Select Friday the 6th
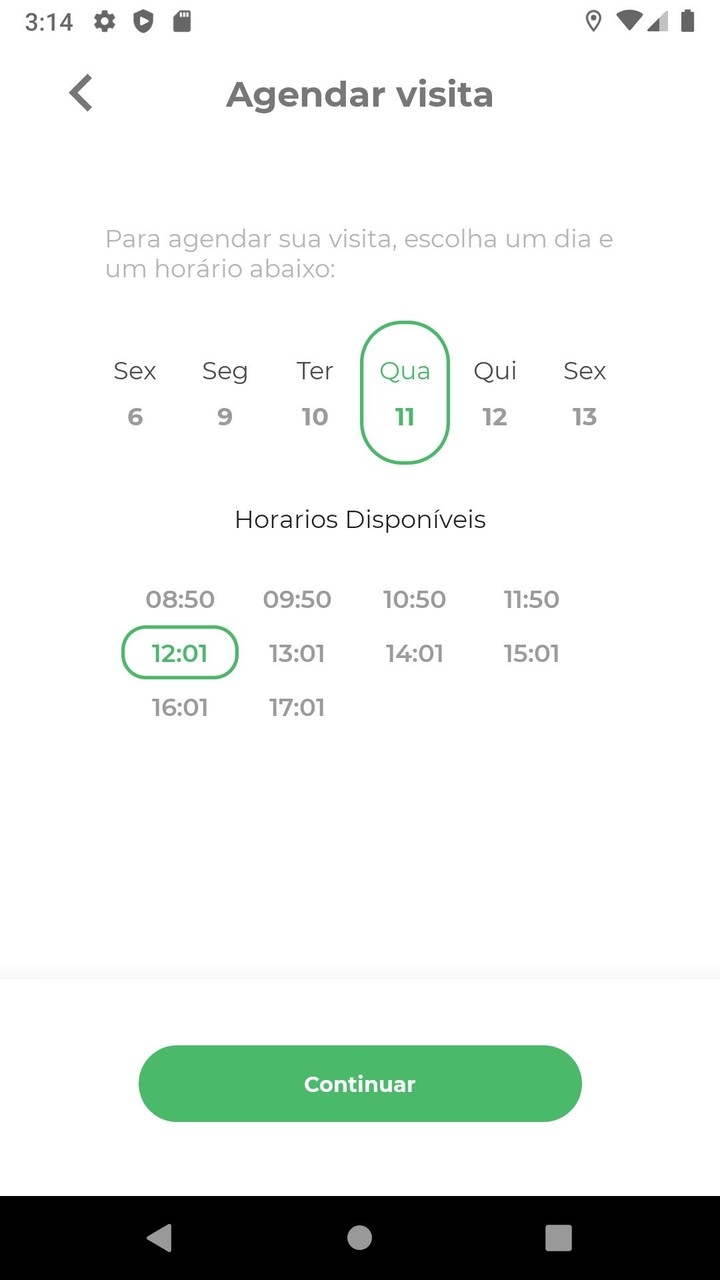This screenshot has height=1280, width=720. click(x=135, y=393)
